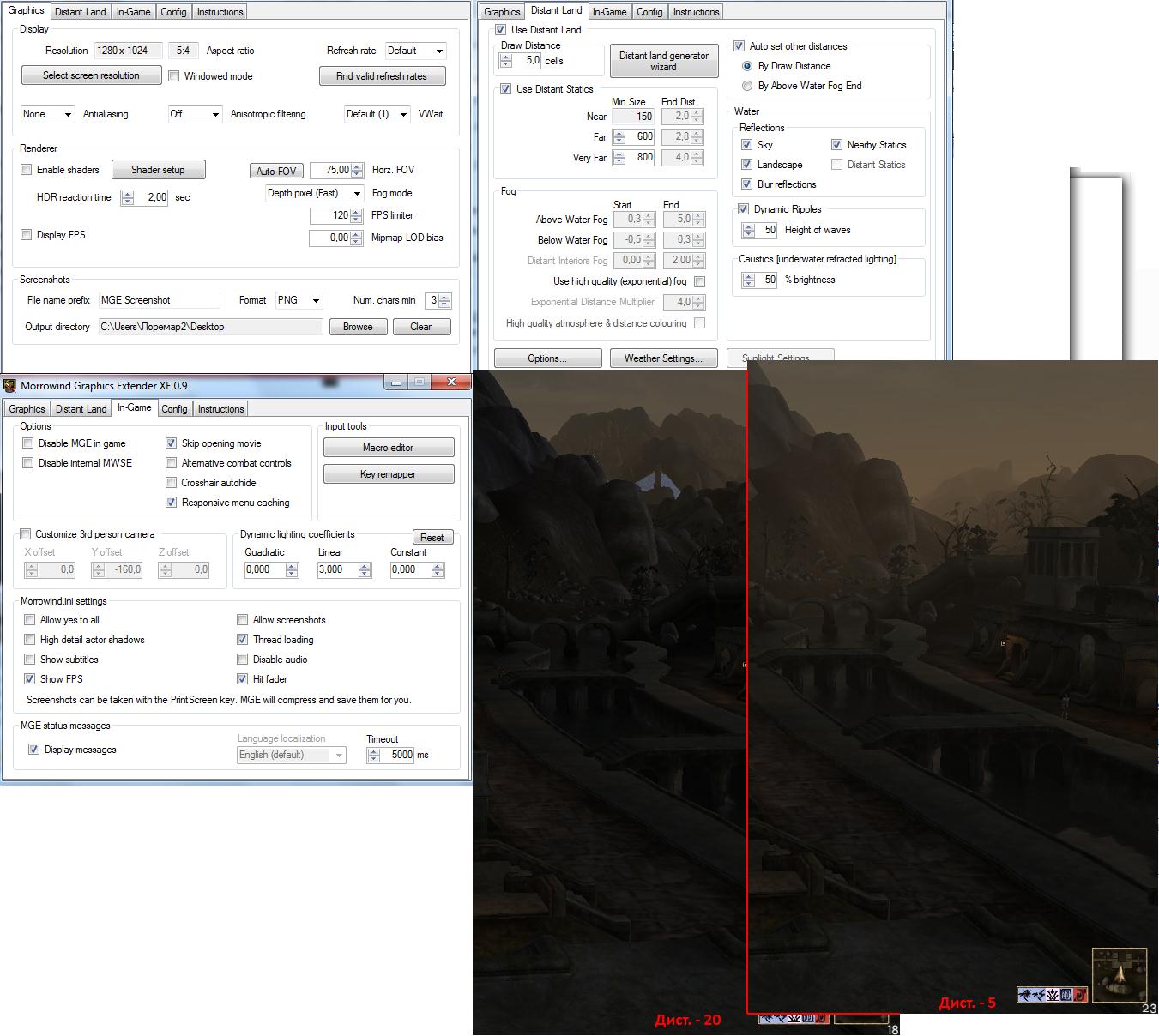Adjust the Draw Distance cells stepper

click(x=506, y=61)
